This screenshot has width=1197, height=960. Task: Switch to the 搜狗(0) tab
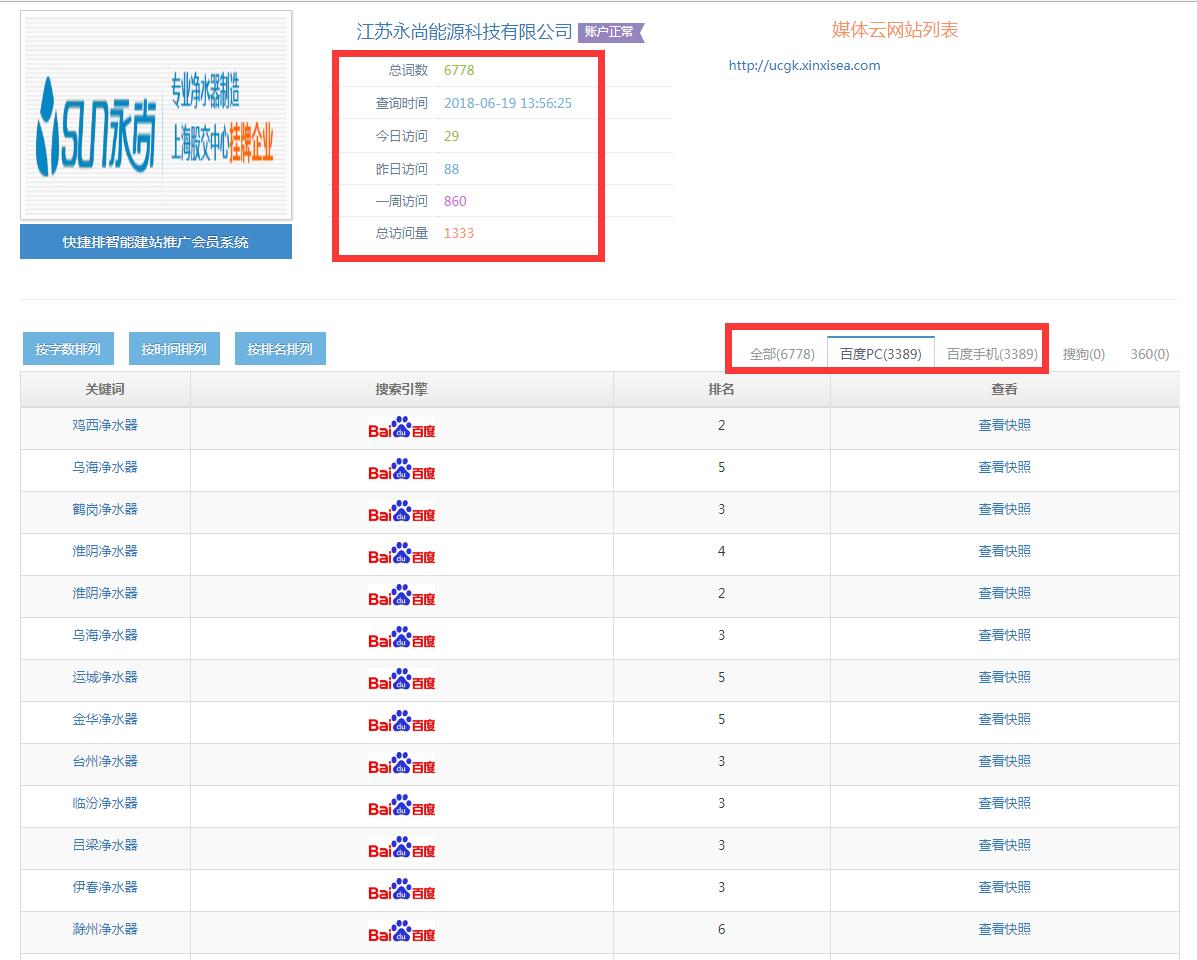(x=1084, y=354)
